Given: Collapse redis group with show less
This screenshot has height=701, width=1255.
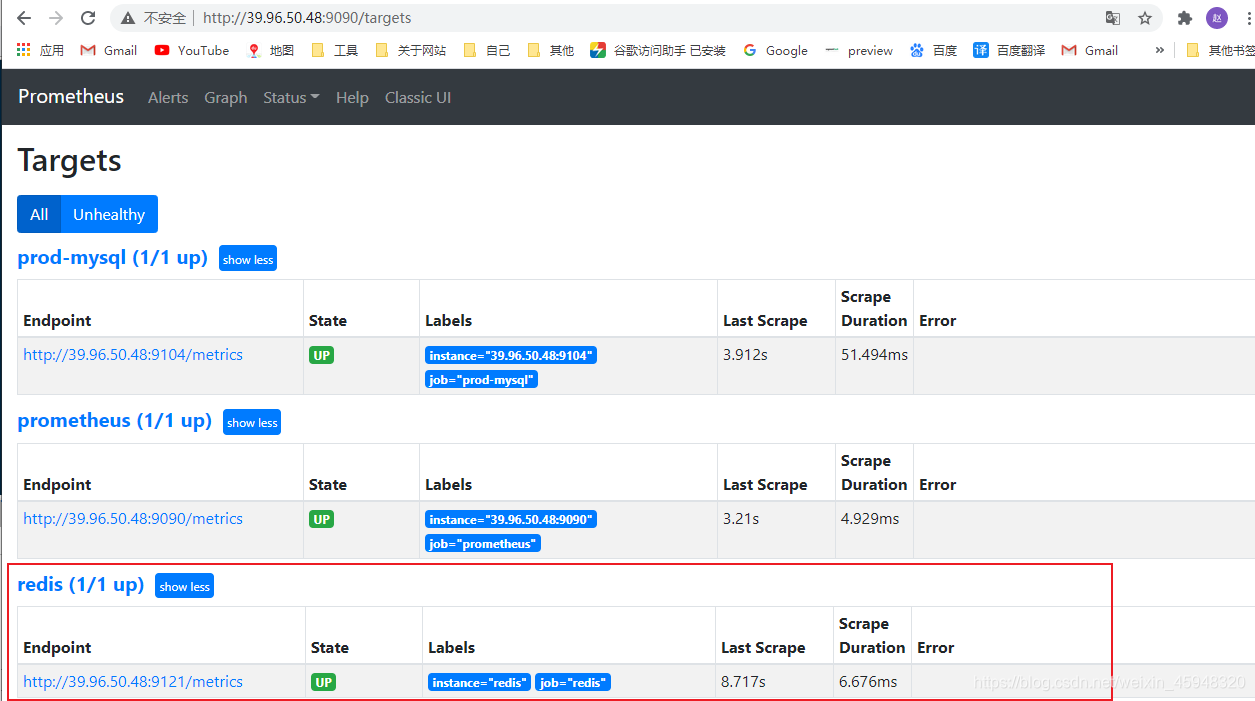Looking at the screenshot, I should pyautogui.click(x=184, y=586).
